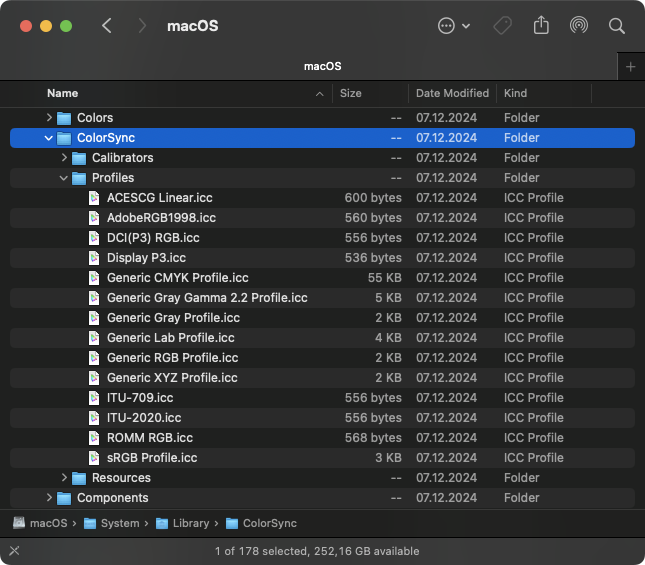Click System in path bar
The height and width of the screenshot is (565, 645).
click(111, 523)
